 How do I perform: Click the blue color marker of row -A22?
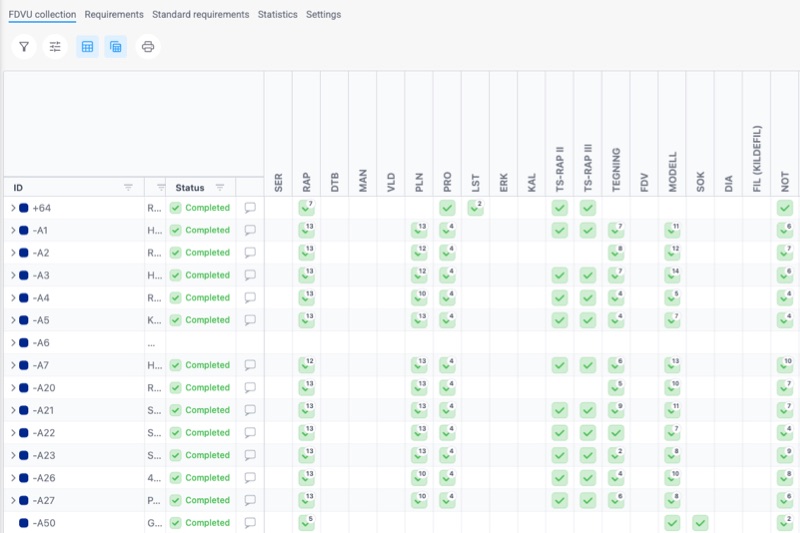[23, 433]
